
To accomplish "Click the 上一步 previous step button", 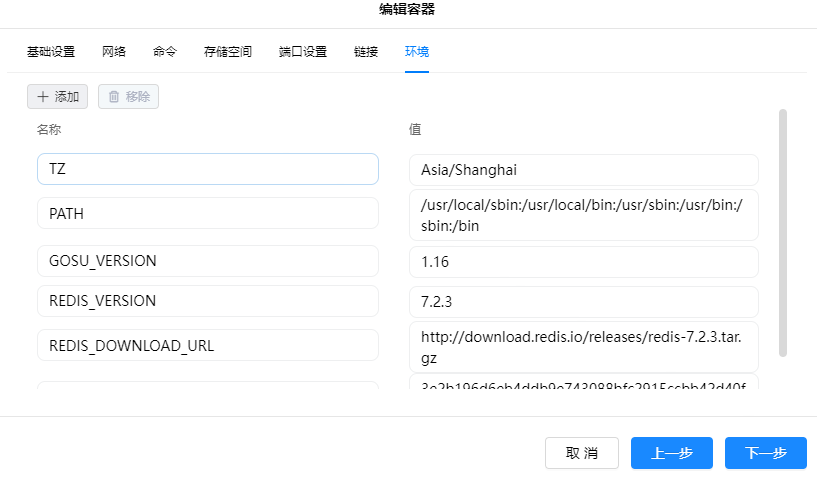I will (672, 453).
